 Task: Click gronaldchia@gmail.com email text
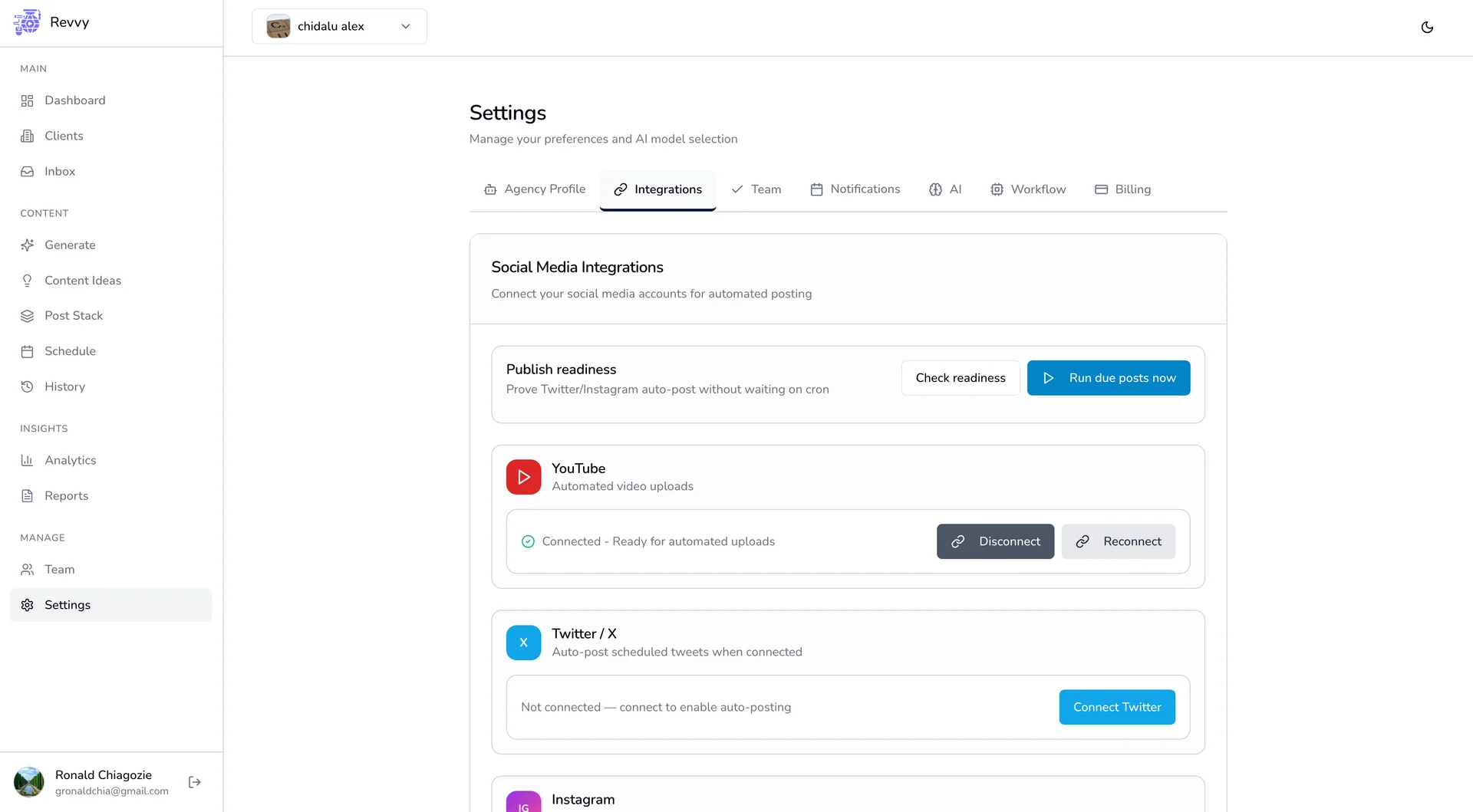(112, 791)
